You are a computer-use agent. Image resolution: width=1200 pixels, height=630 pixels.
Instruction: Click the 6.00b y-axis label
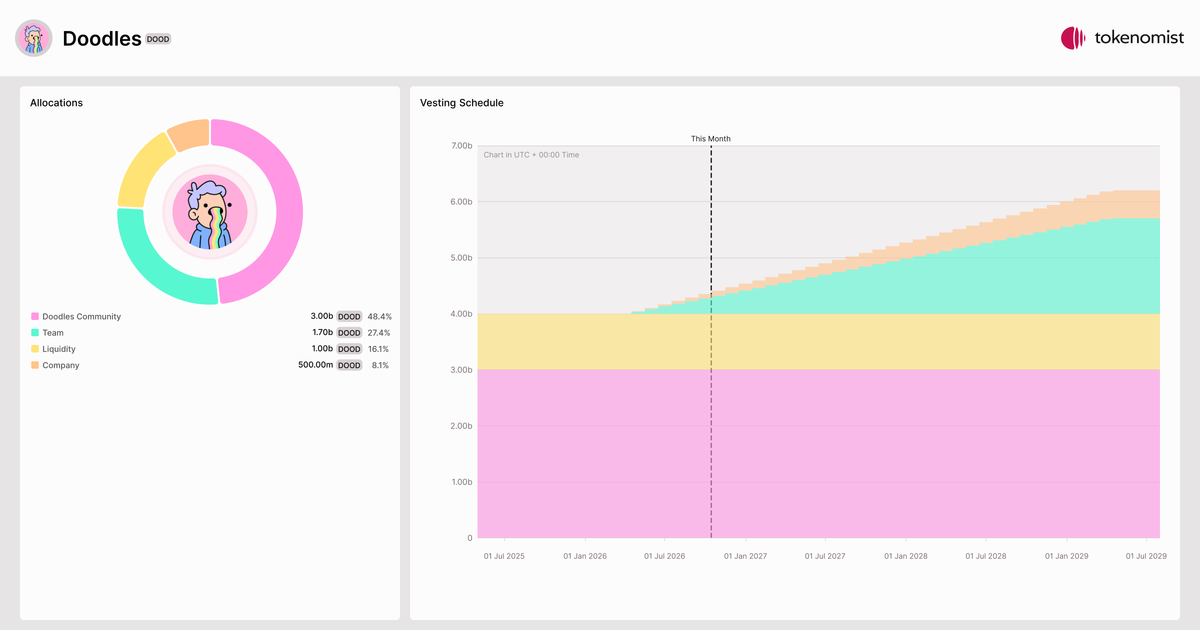(x=460, y=202)
